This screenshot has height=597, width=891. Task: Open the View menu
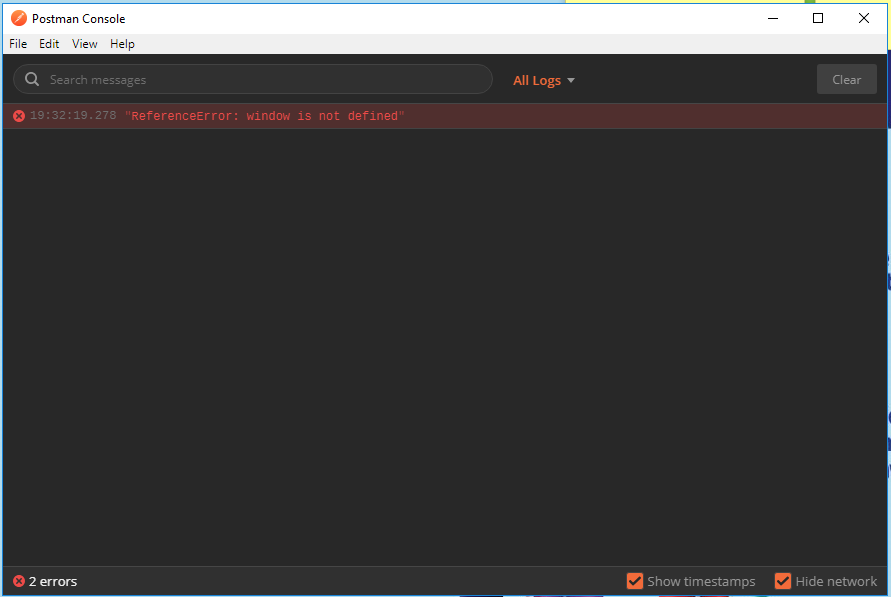click(x=85, y=44)
